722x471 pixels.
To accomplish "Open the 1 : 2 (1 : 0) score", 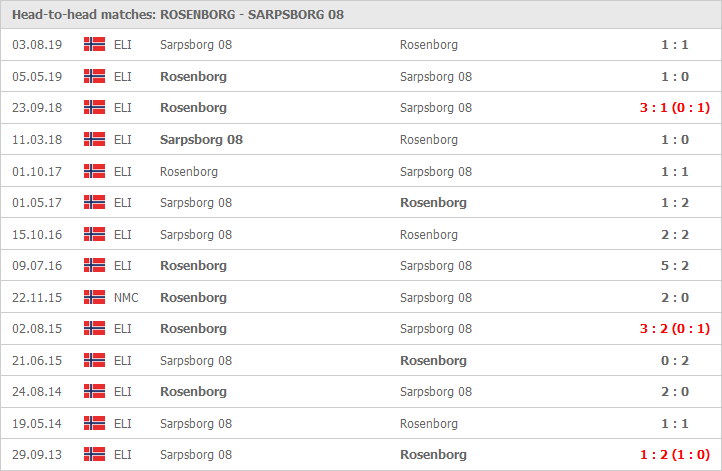I will click(675, 455).
